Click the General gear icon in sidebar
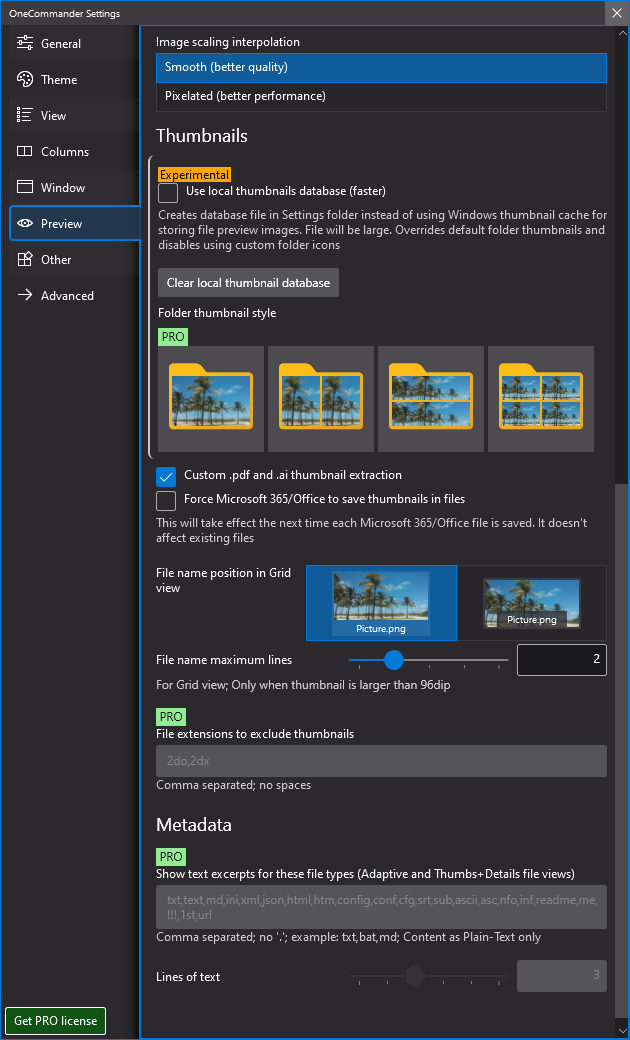The width and height of the screenshot is (630, 1040). [24, 44]
